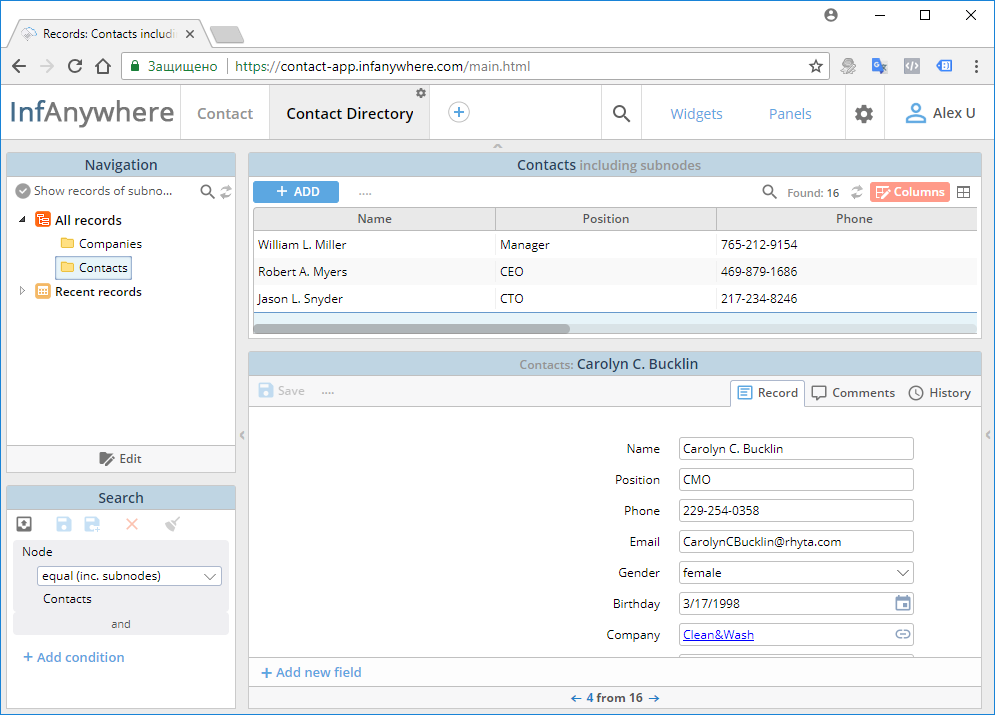Click the Columns button
Viewport: 995px width, 715px height.
coord(910,192)
